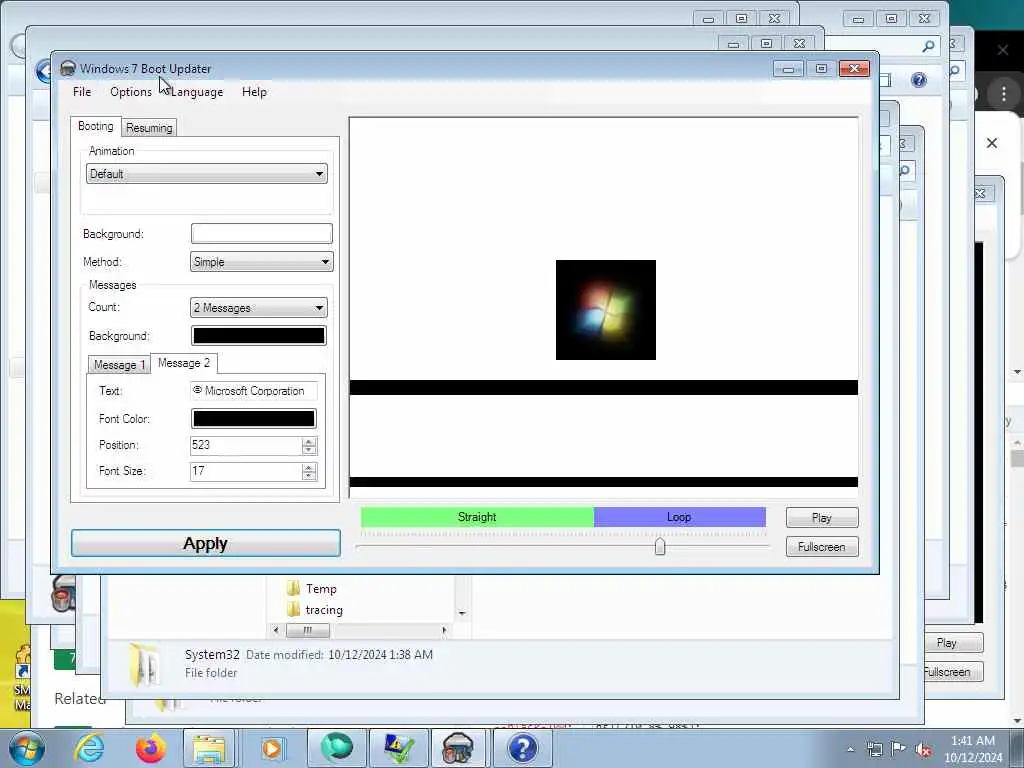Viewport: 1024px width, 768px height.
Task: Click the Play button in Boot Updater
Action: pyautogui.click(x=822, y=518)
